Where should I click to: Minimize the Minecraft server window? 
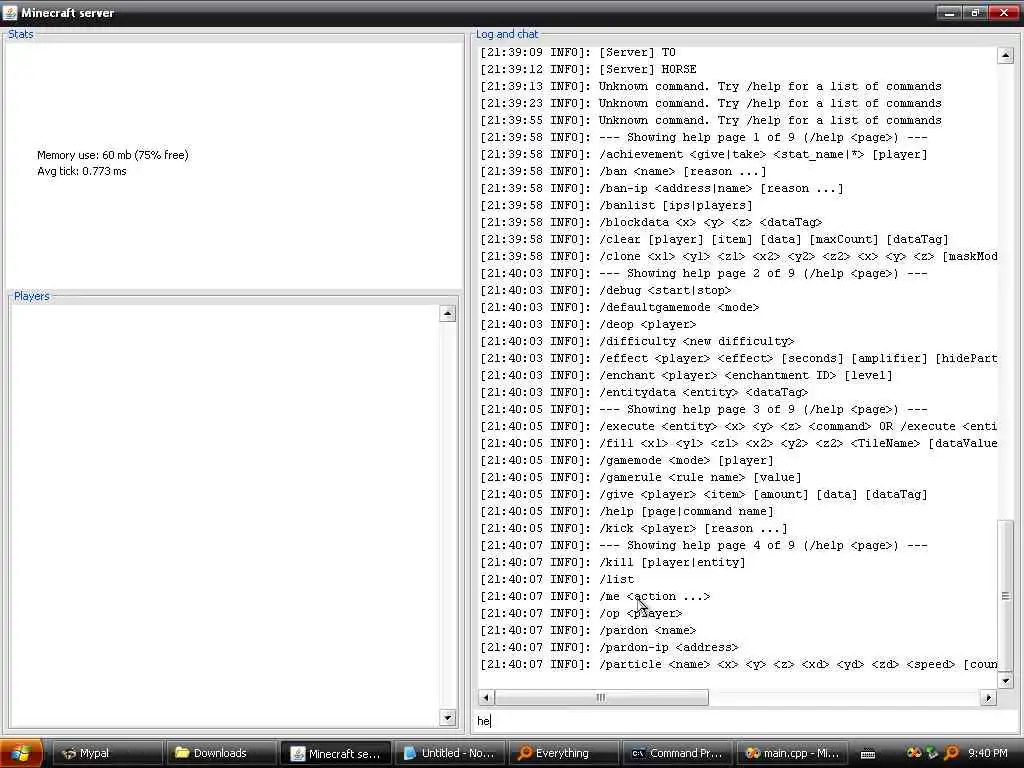coord(950,12)
